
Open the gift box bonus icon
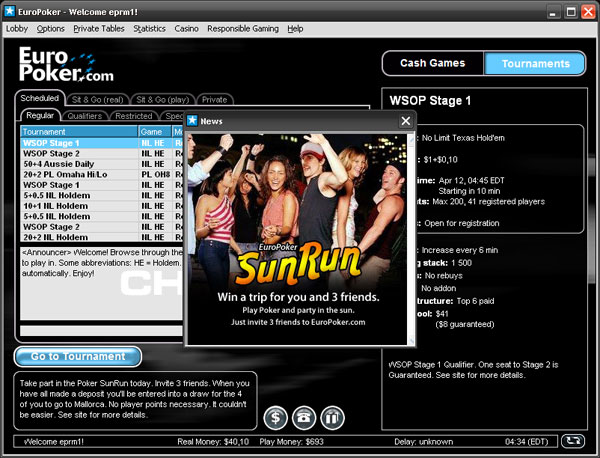tap(333, 417)
